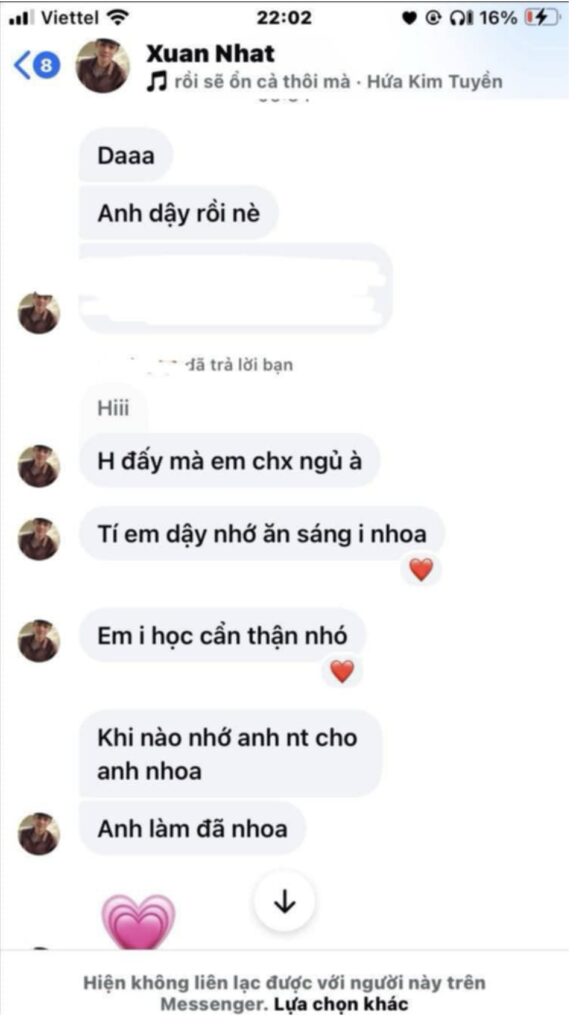The height and width of the screenshot is (1024, 576).
Task: Open the 'Lựa chọn khác' link
Action: 340,1004
